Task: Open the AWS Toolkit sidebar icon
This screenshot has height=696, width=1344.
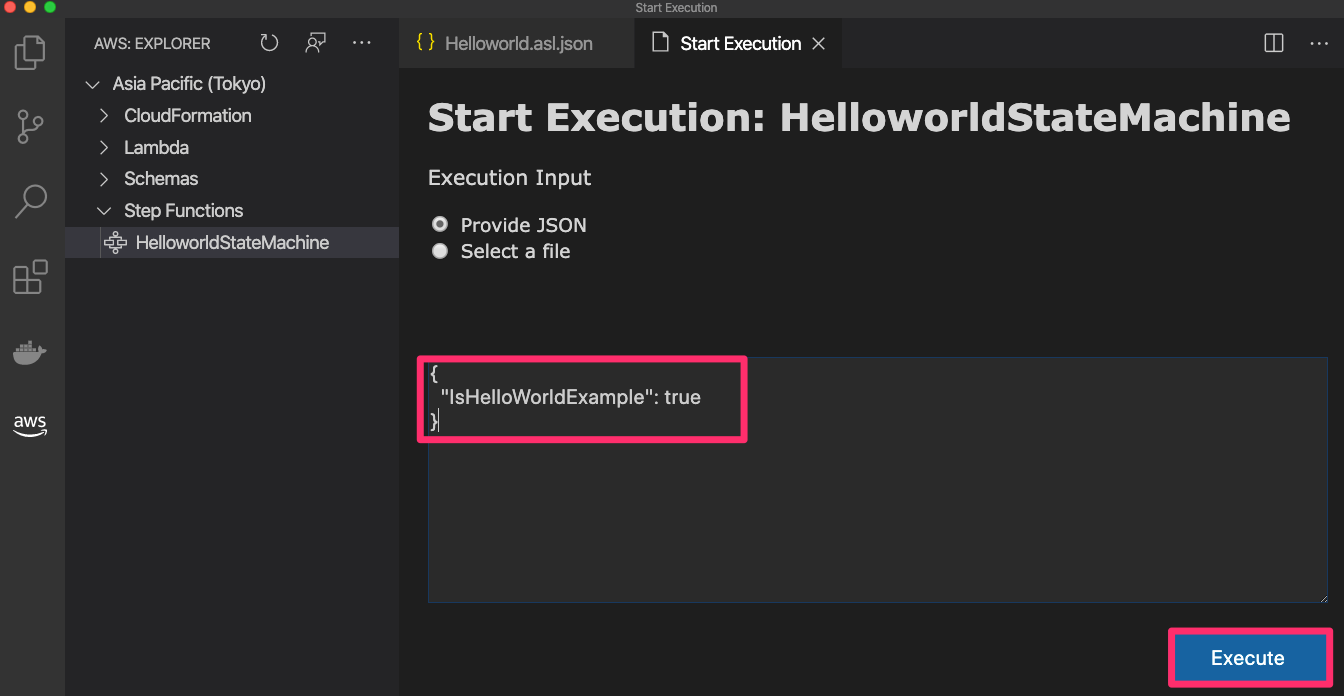Action: (30, 425)
